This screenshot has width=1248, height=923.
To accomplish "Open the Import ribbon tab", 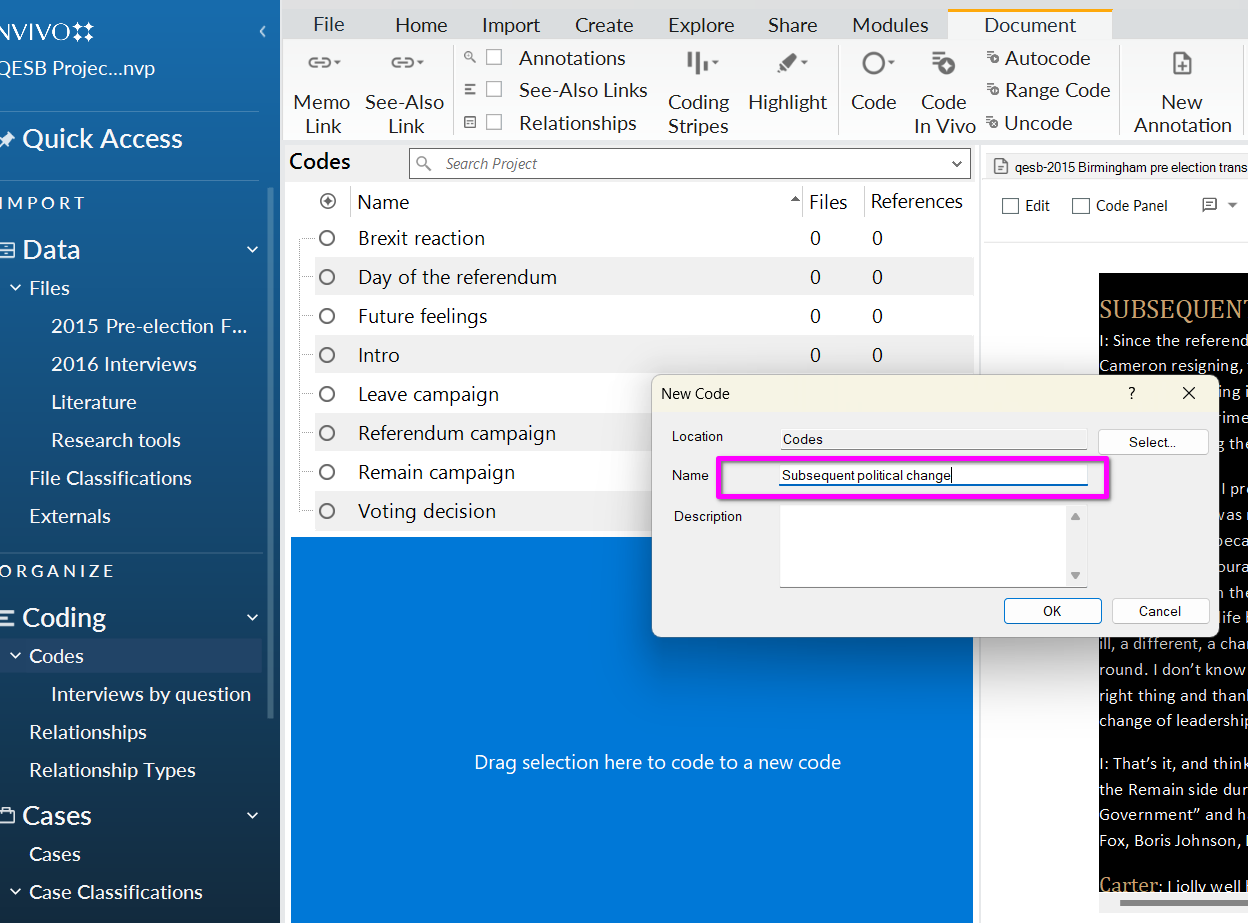I will point(510,25).
